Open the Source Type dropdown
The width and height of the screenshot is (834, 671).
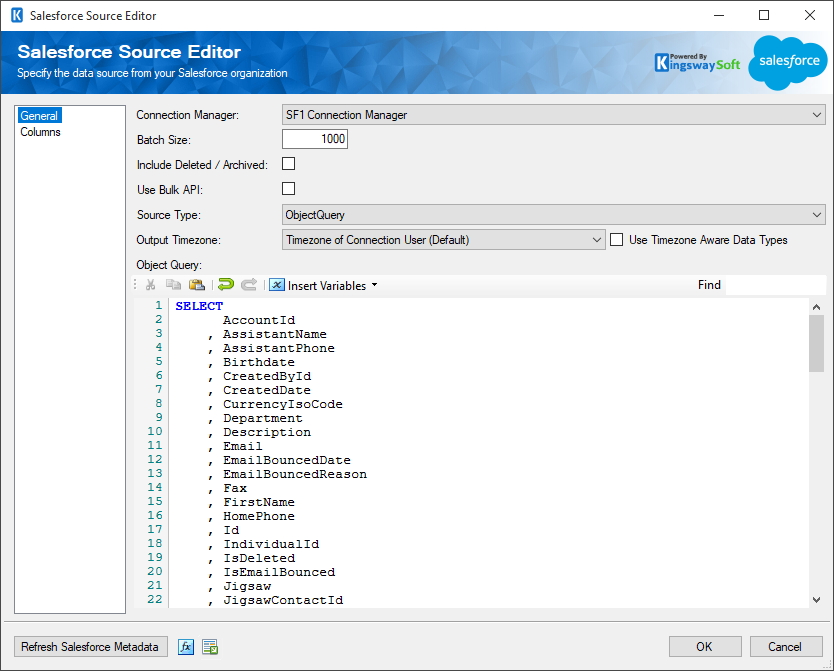553,215
